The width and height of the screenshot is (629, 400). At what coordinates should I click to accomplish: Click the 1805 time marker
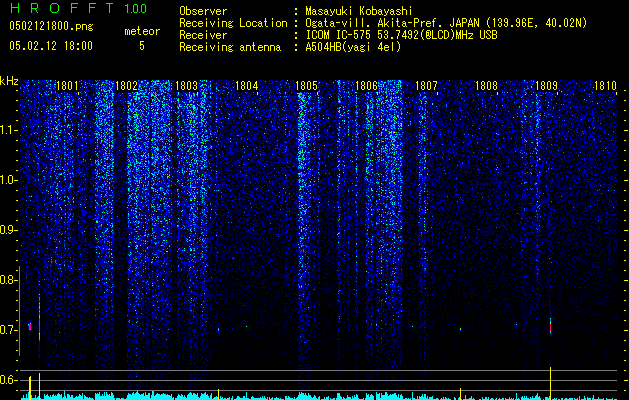point(306,86)
